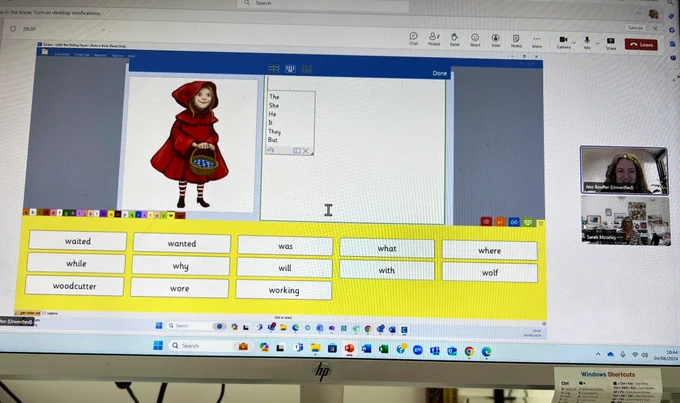Show hidden system tray icons
680x403 pixels.
click(598, 354)
